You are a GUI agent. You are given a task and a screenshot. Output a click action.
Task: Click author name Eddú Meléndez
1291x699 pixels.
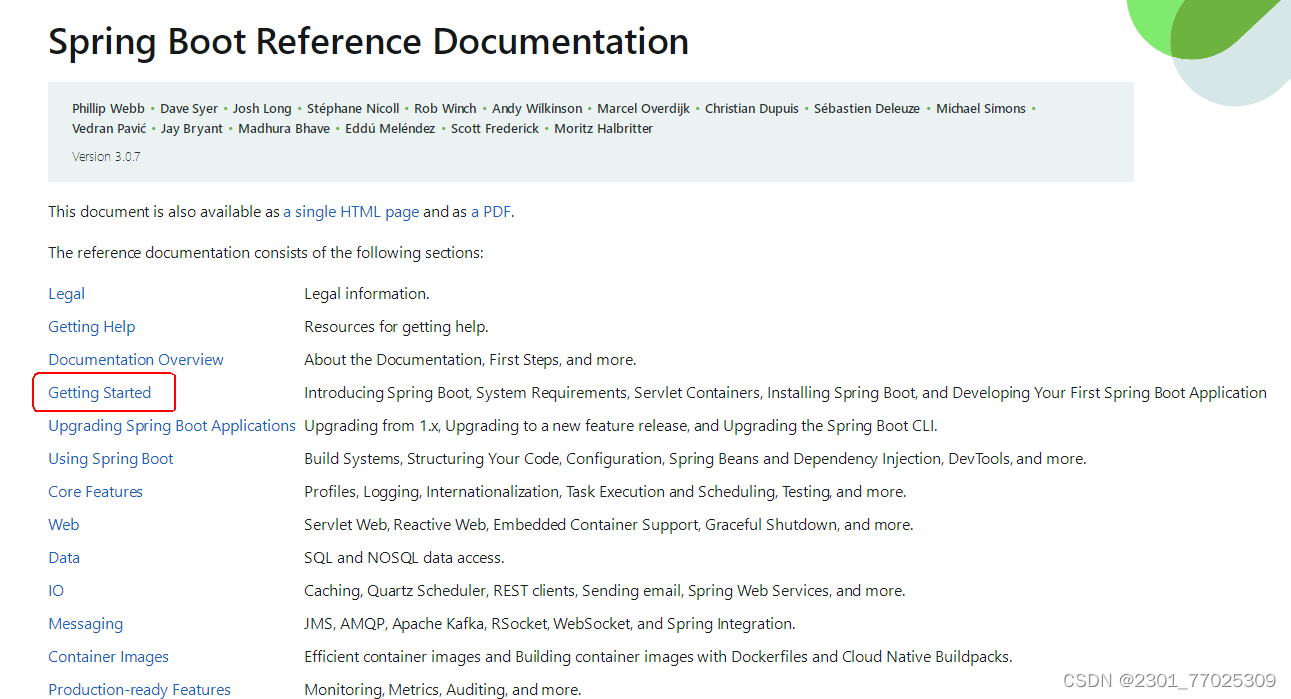tap(390, 129)
